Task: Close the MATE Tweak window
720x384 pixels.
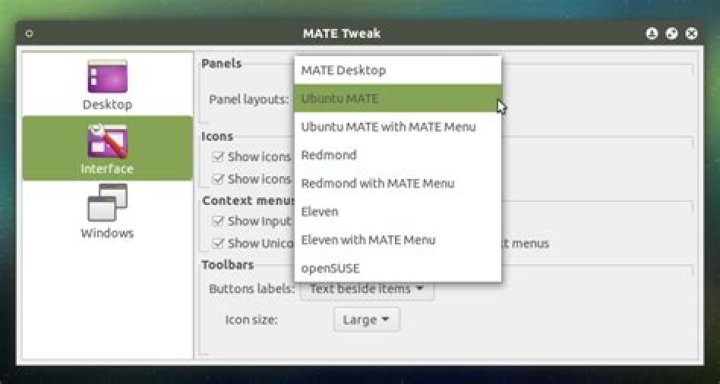Action: click(691, 34)
